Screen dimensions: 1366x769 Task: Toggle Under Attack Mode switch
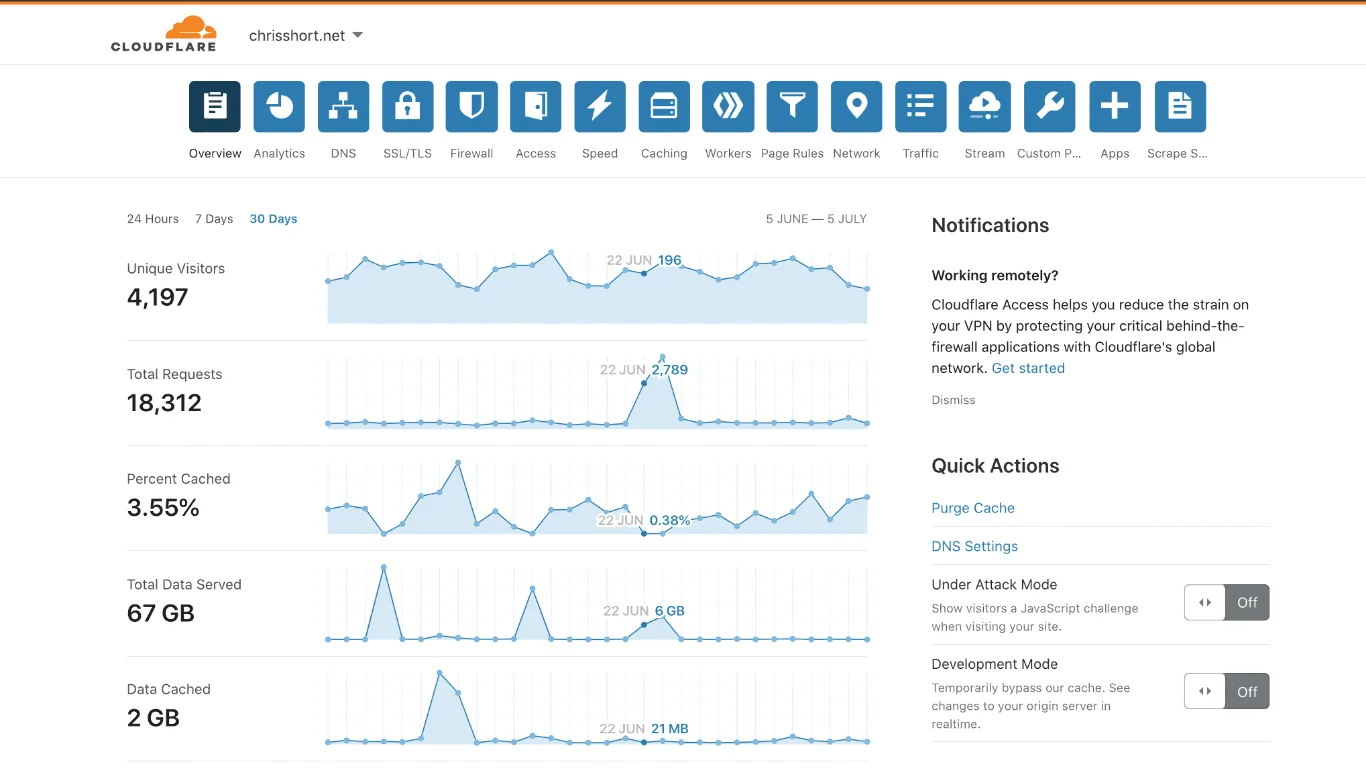pos(1226,603)
